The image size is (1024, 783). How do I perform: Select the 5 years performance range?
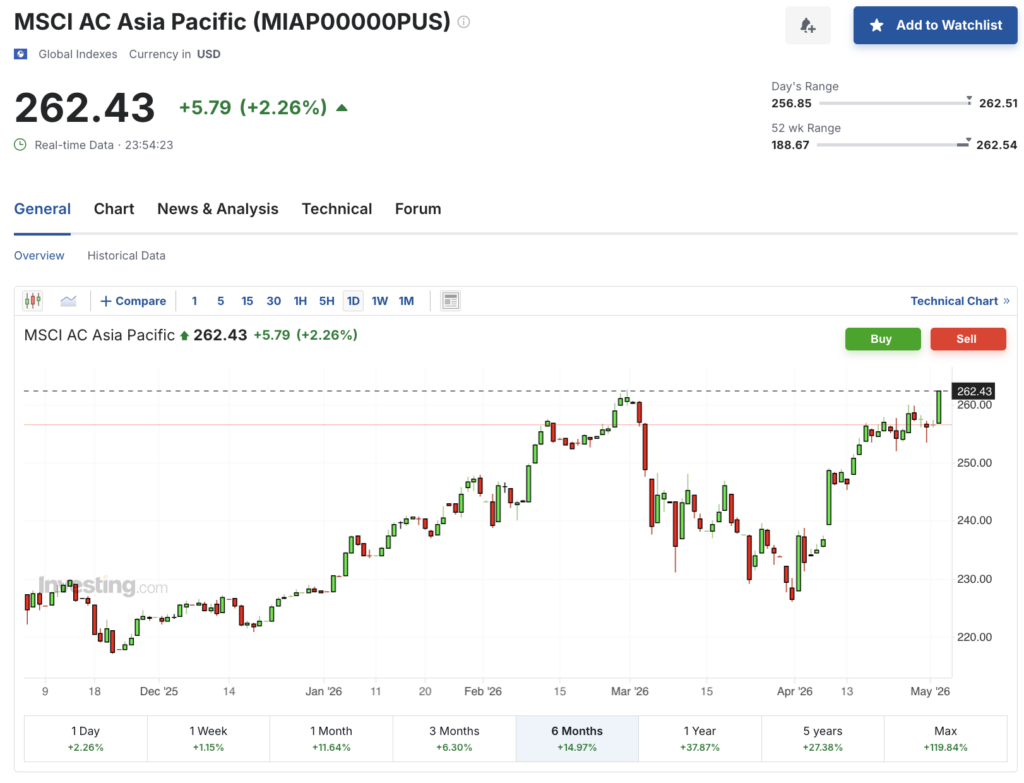[822, 739]
